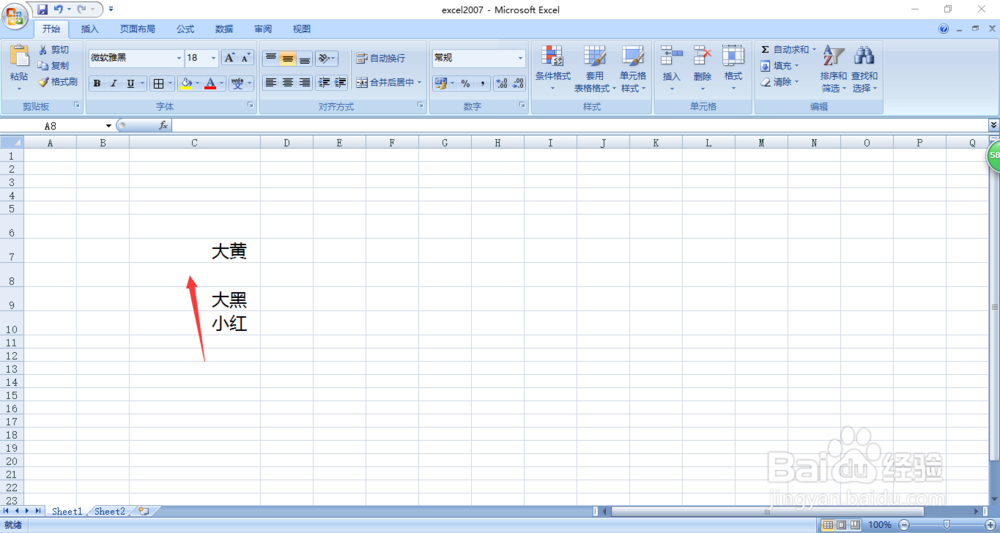This screenshot has height=533, width=1000.
Task: Open Sort and Filter 排序和筛选
Action: point(833,68)
